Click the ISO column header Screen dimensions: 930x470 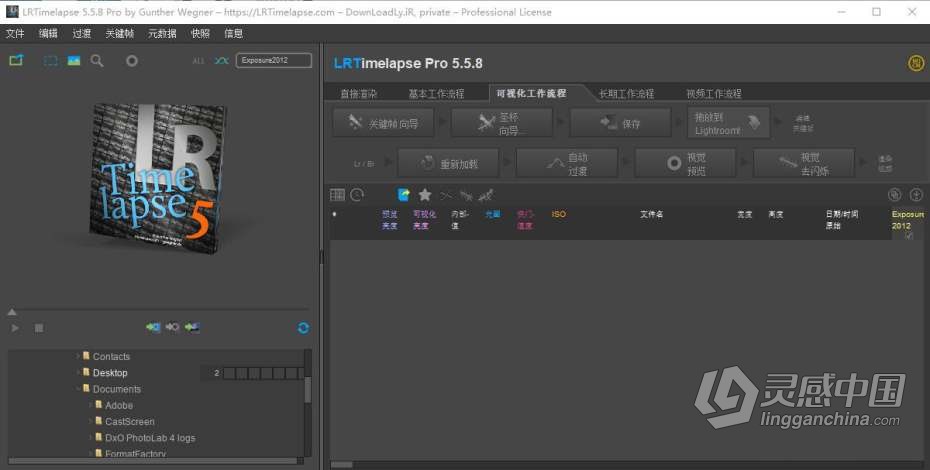coord(559,214)
